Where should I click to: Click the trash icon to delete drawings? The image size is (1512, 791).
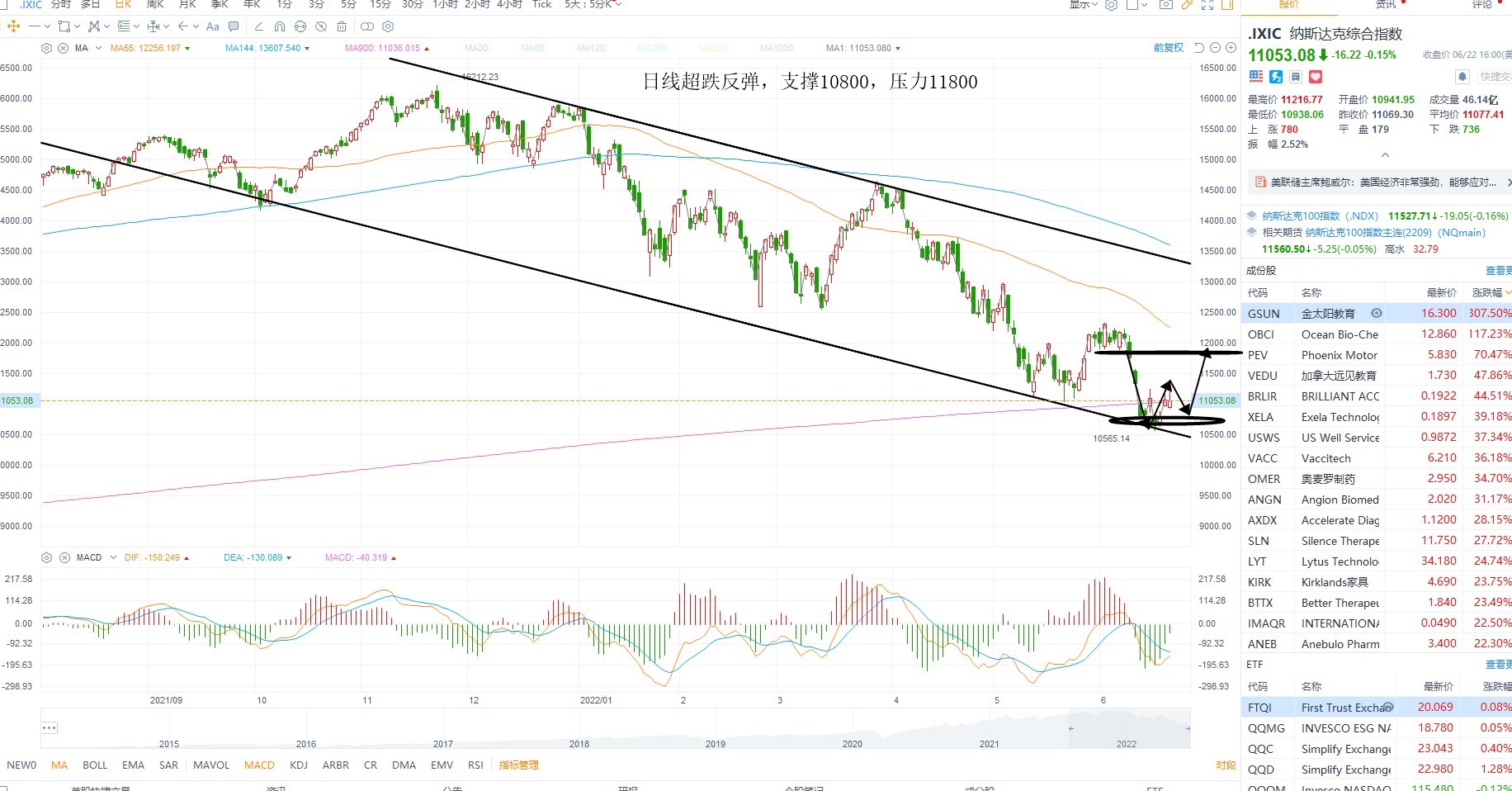pyautogui.click(x=342, y=26)
